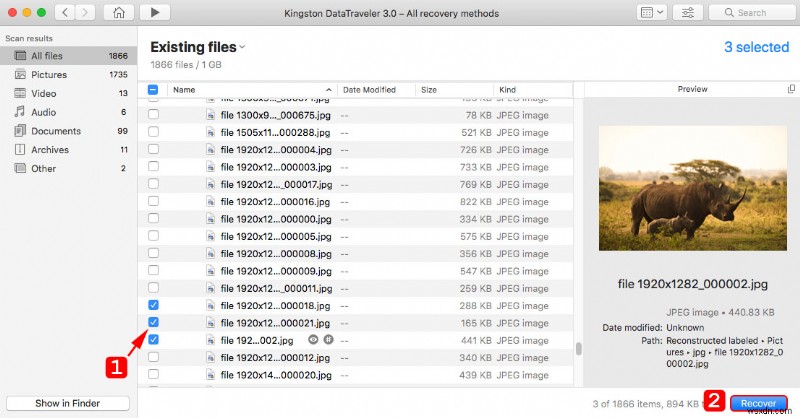This screenshot has height=418, width=800.
Task: Open the view mode dropdown in toolbar
Action: click(x=652, y=13)
